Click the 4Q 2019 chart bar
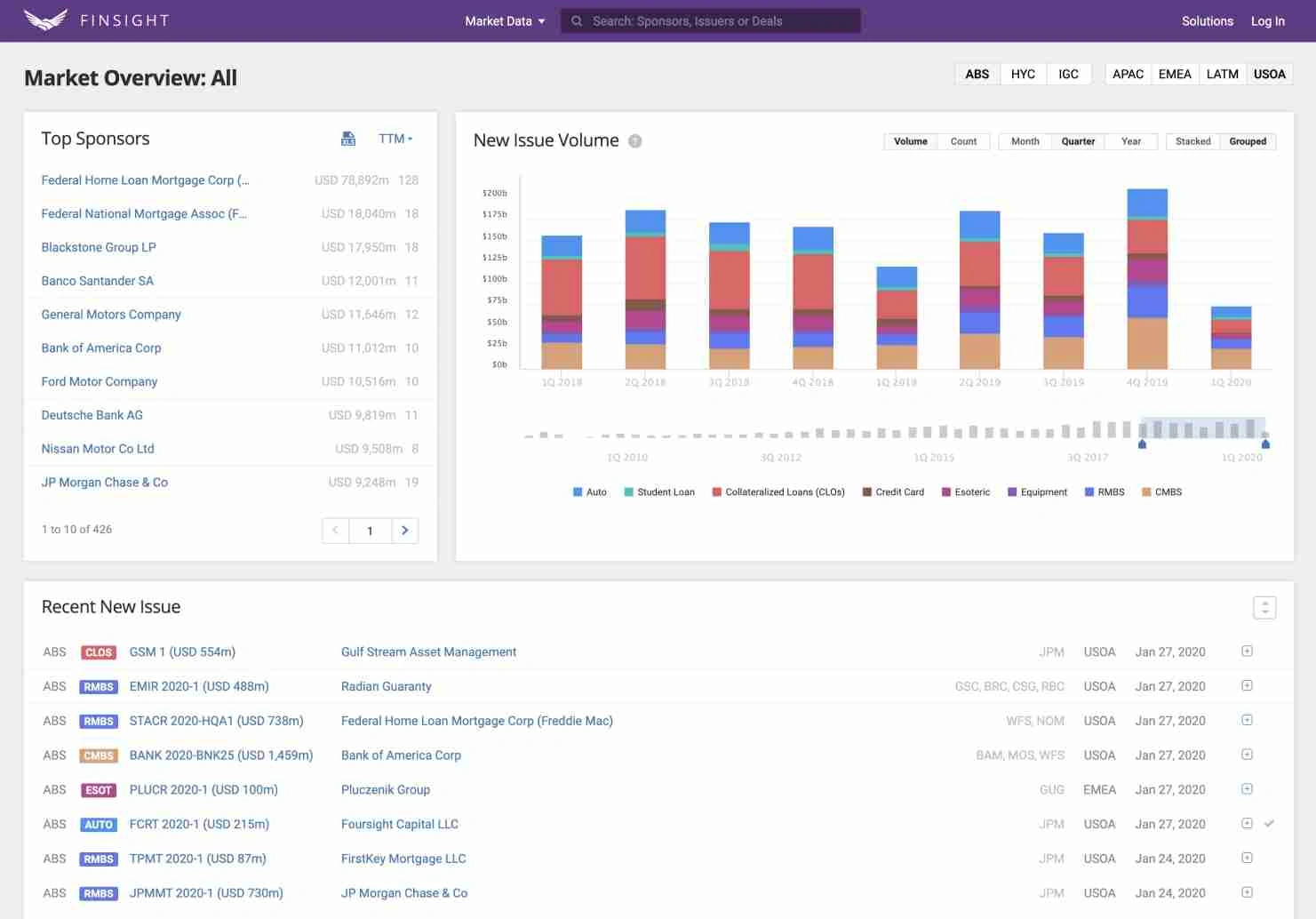 click(1147, 278)
